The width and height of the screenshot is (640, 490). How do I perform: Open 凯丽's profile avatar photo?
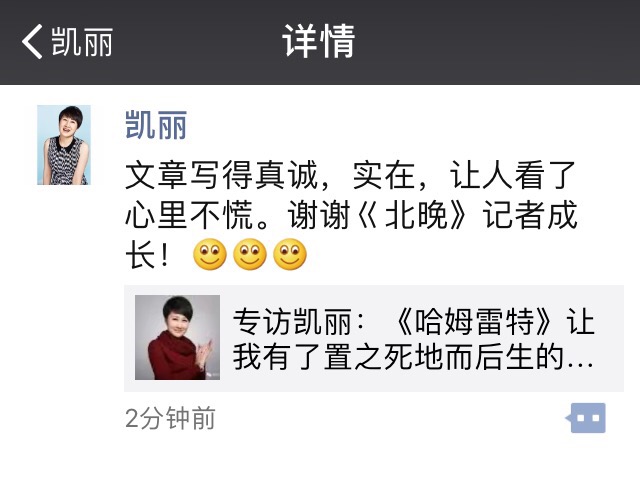point(64,145)
